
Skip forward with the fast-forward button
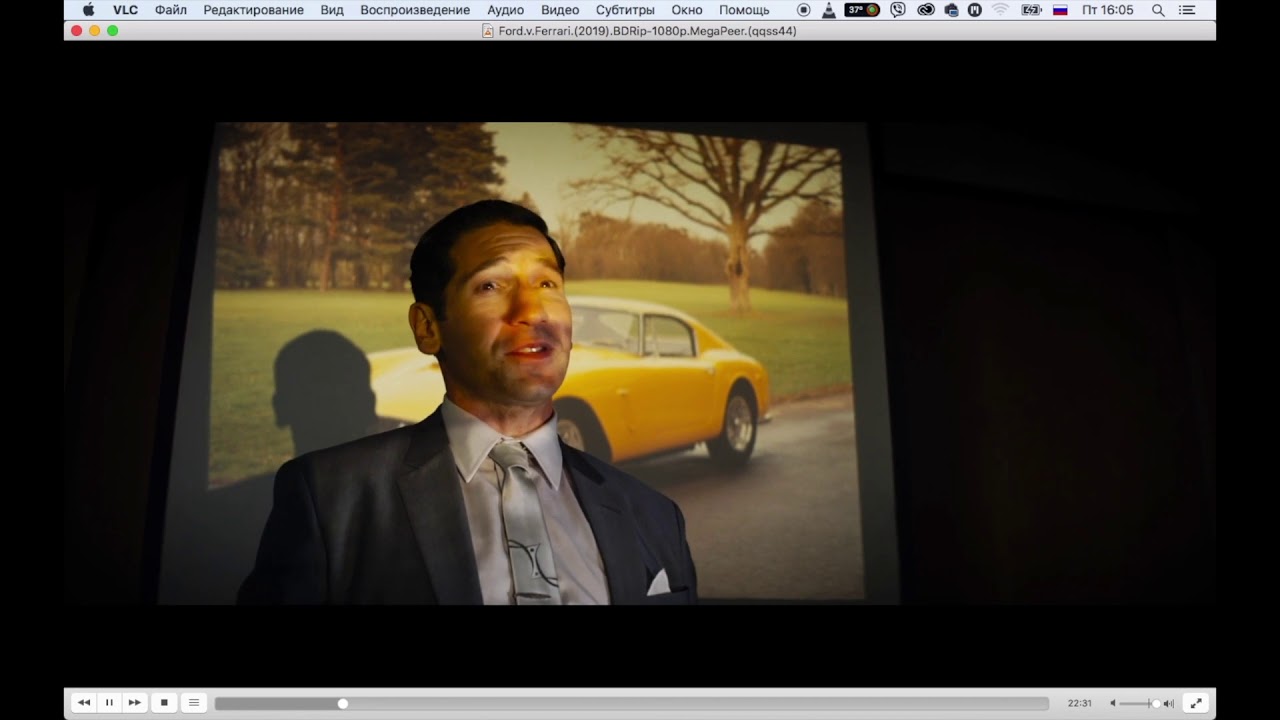(134, 703)
